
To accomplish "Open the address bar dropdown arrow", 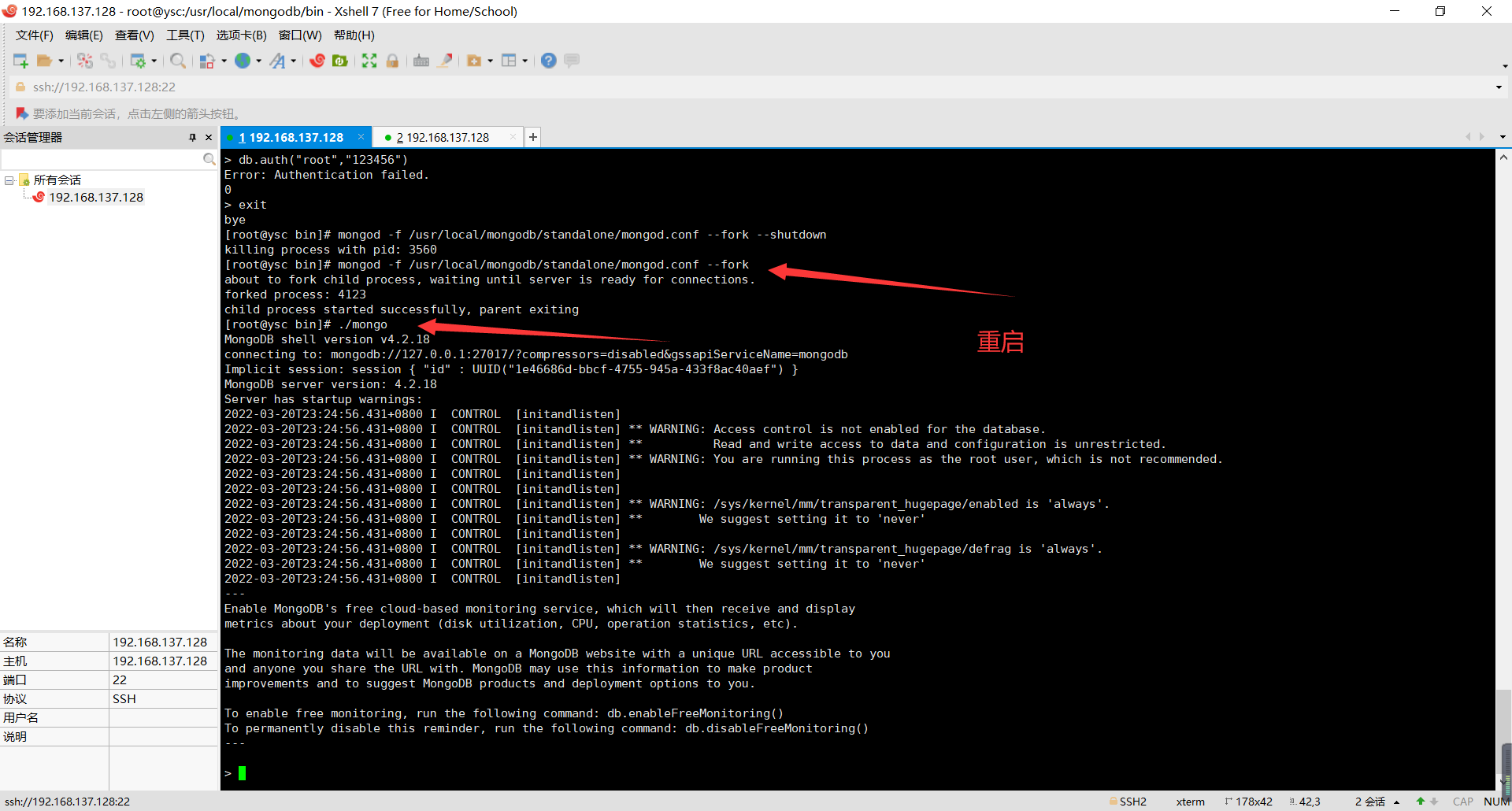I will 1498,87.
